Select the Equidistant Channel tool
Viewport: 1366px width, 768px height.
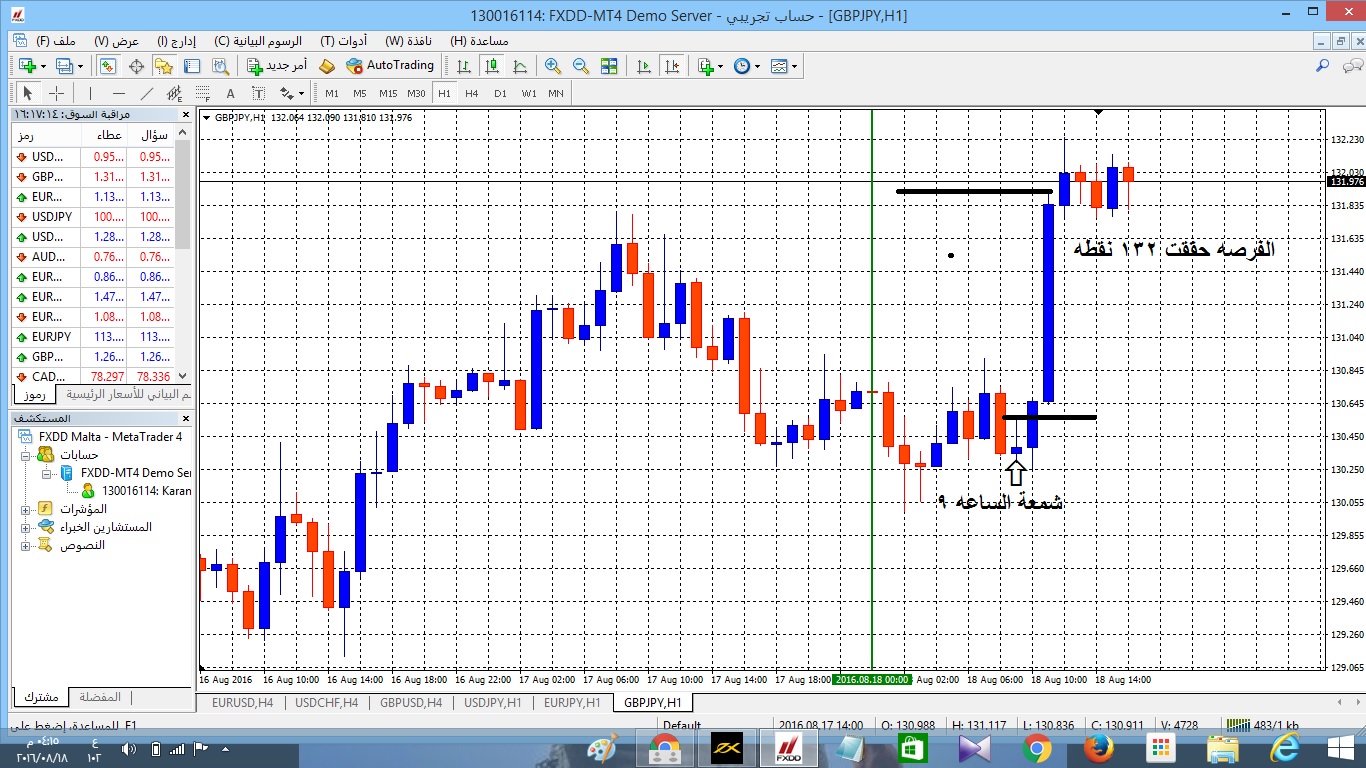pos(175,93)
